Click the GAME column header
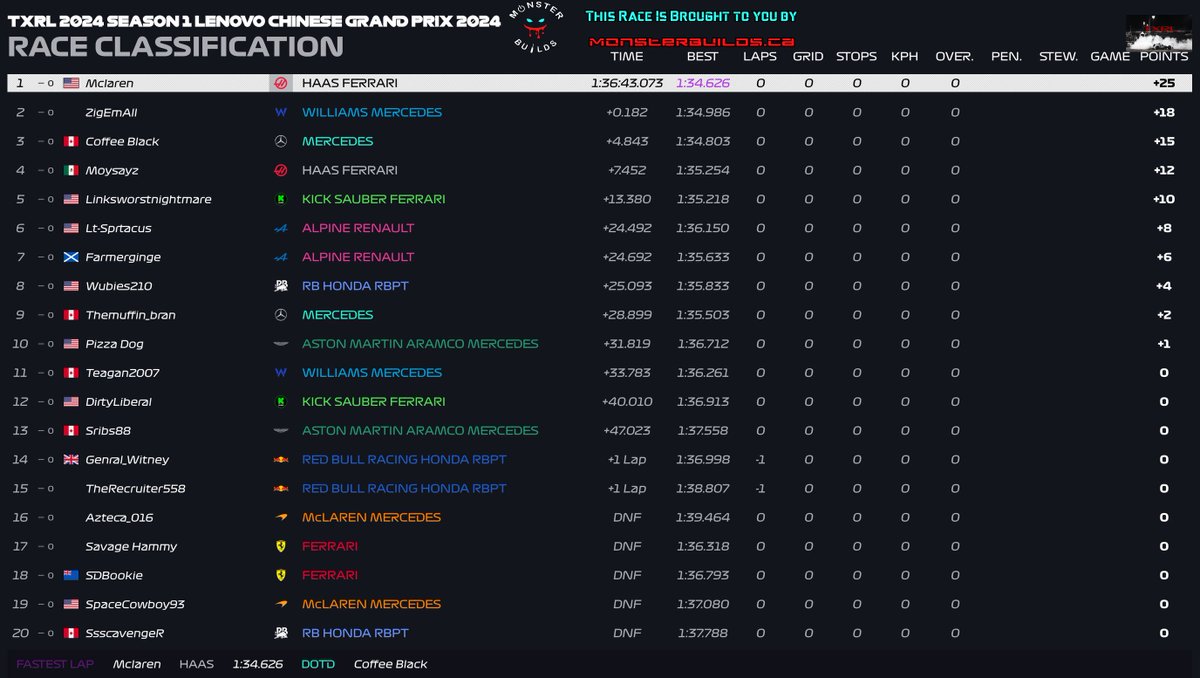The width and height of the screenshot is (1200, 678). tap(1110, 57)
